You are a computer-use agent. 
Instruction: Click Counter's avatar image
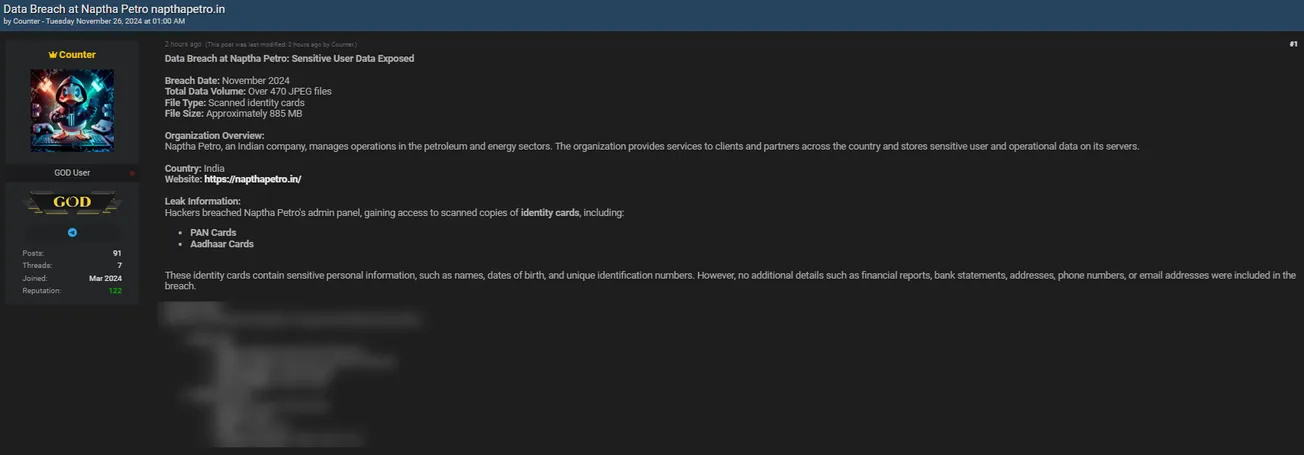(x=72, y=110)
